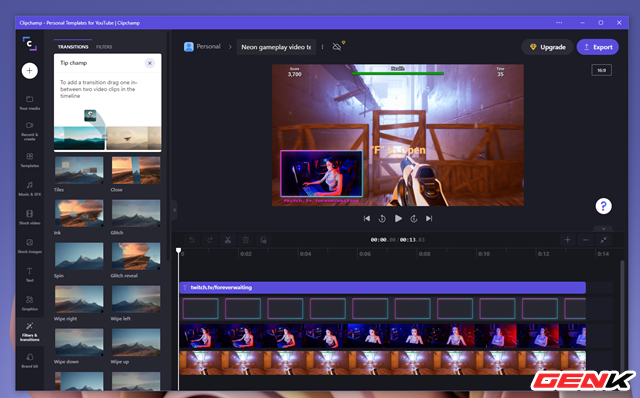The image size is (640, 398).
Task: Open the window title bar more options
Action: [x=559, y=23]
